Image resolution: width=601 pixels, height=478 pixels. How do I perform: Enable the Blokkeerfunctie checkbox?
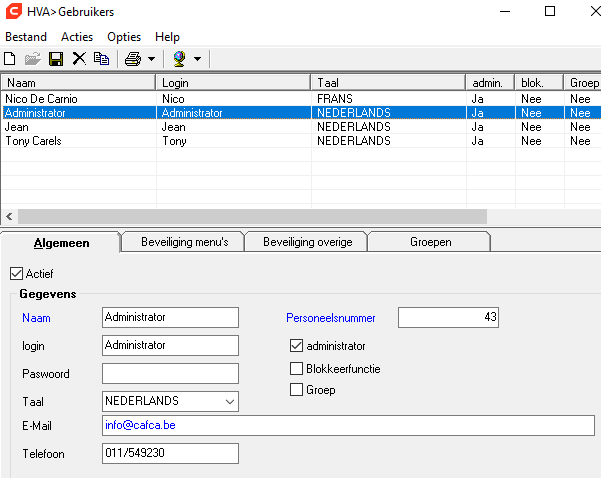pos(296,369)
